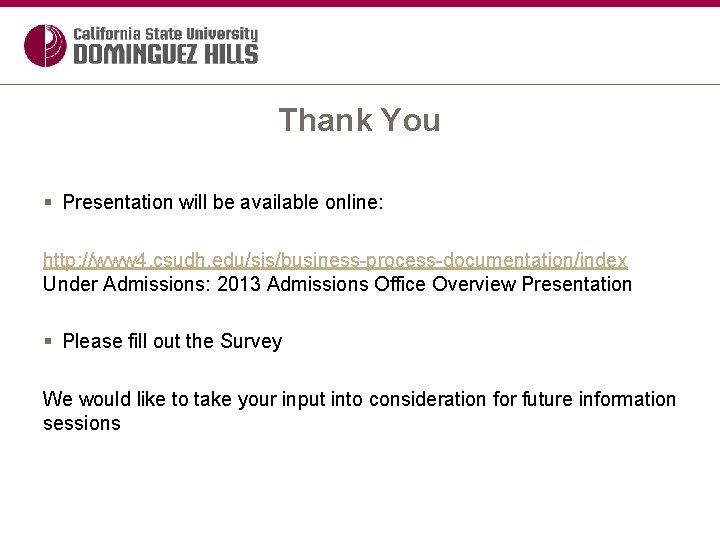Click 'Presentation will be available online:' text

pos(222,202)
